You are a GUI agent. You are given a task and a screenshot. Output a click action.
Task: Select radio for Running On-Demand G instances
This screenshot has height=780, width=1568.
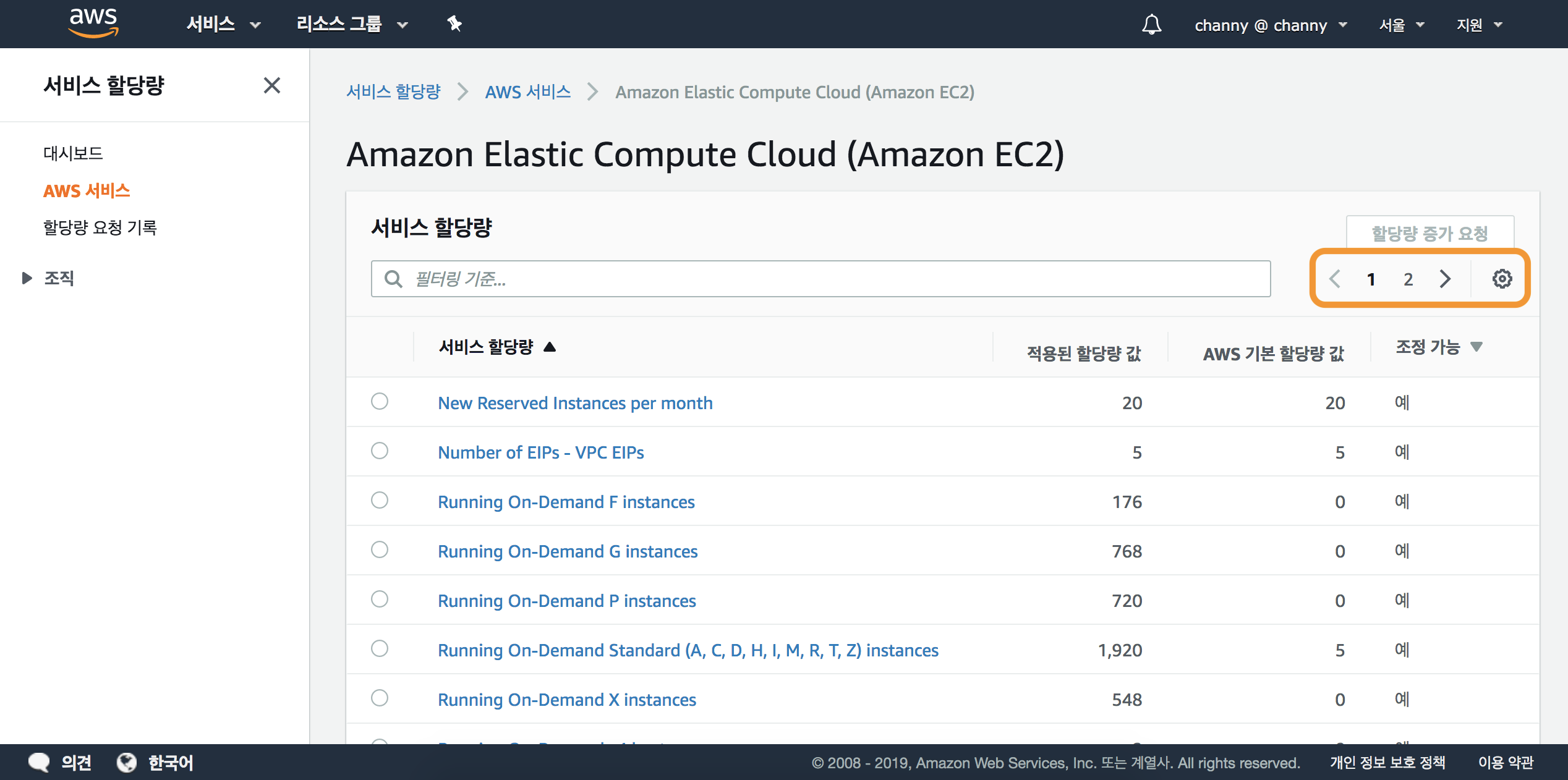(380, 549)
